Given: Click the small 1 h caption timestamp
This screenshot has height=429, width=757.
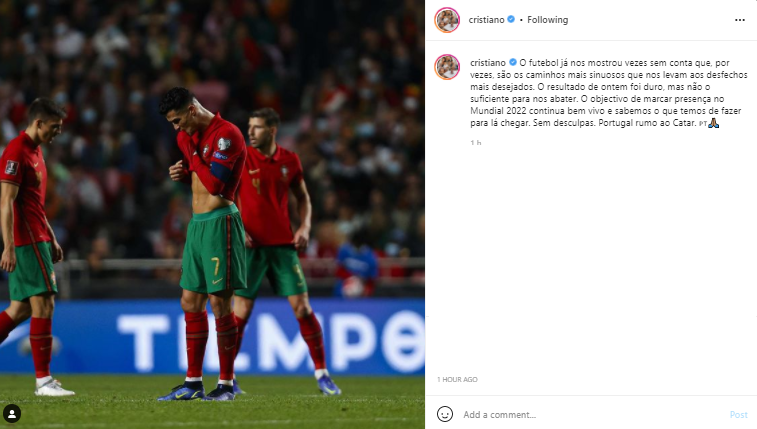Looking at the screenshot, I should pyautogui.click(x=476, y=142).
